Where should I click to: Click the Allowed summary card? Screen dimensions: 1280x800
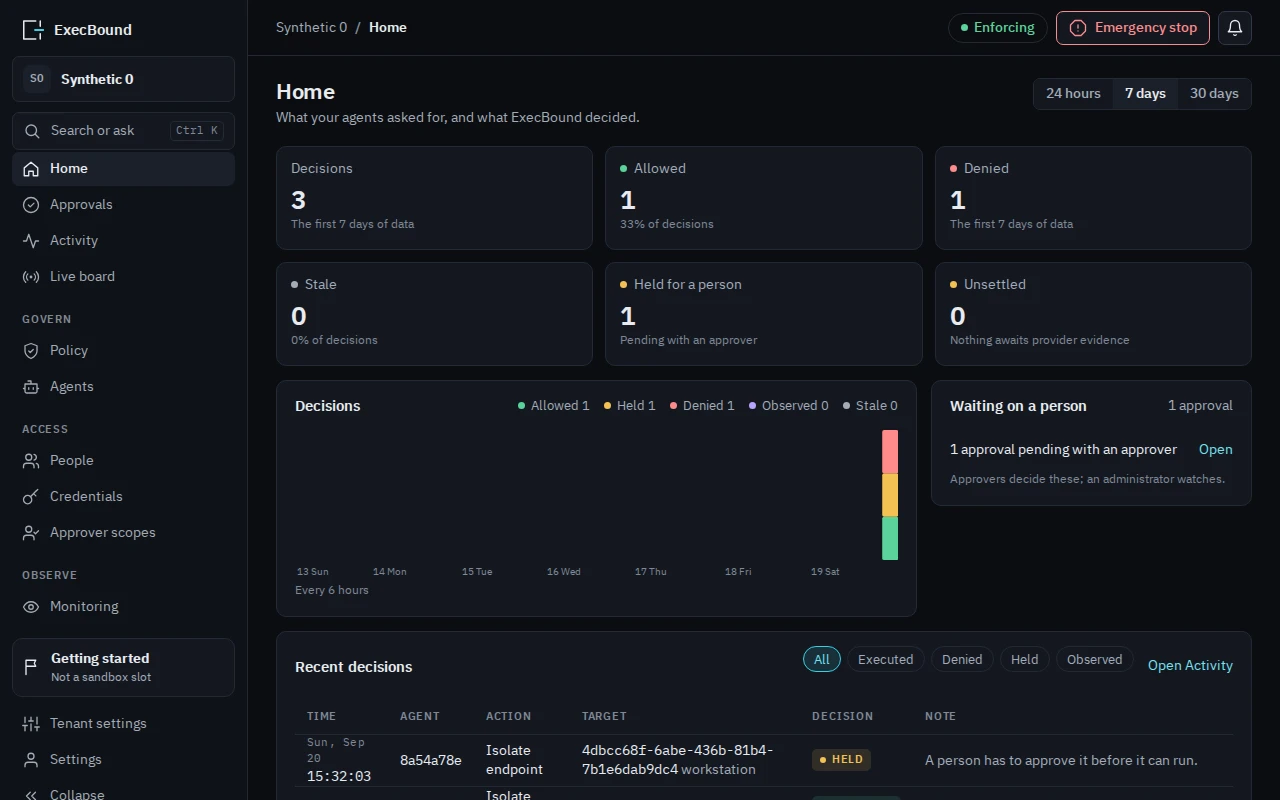tap(764, 198)
